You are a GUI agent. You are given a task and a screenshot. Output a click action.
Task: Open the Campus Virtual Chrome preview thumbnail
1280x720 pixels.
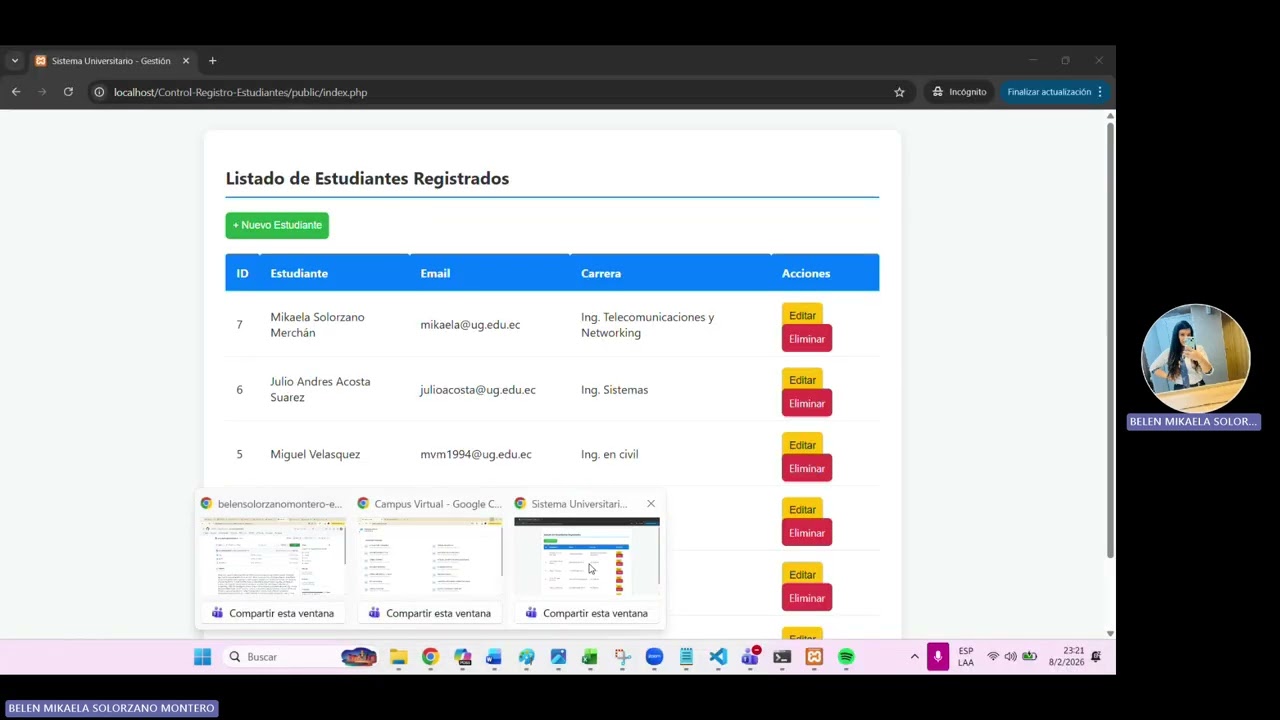[x=430, y=556]
